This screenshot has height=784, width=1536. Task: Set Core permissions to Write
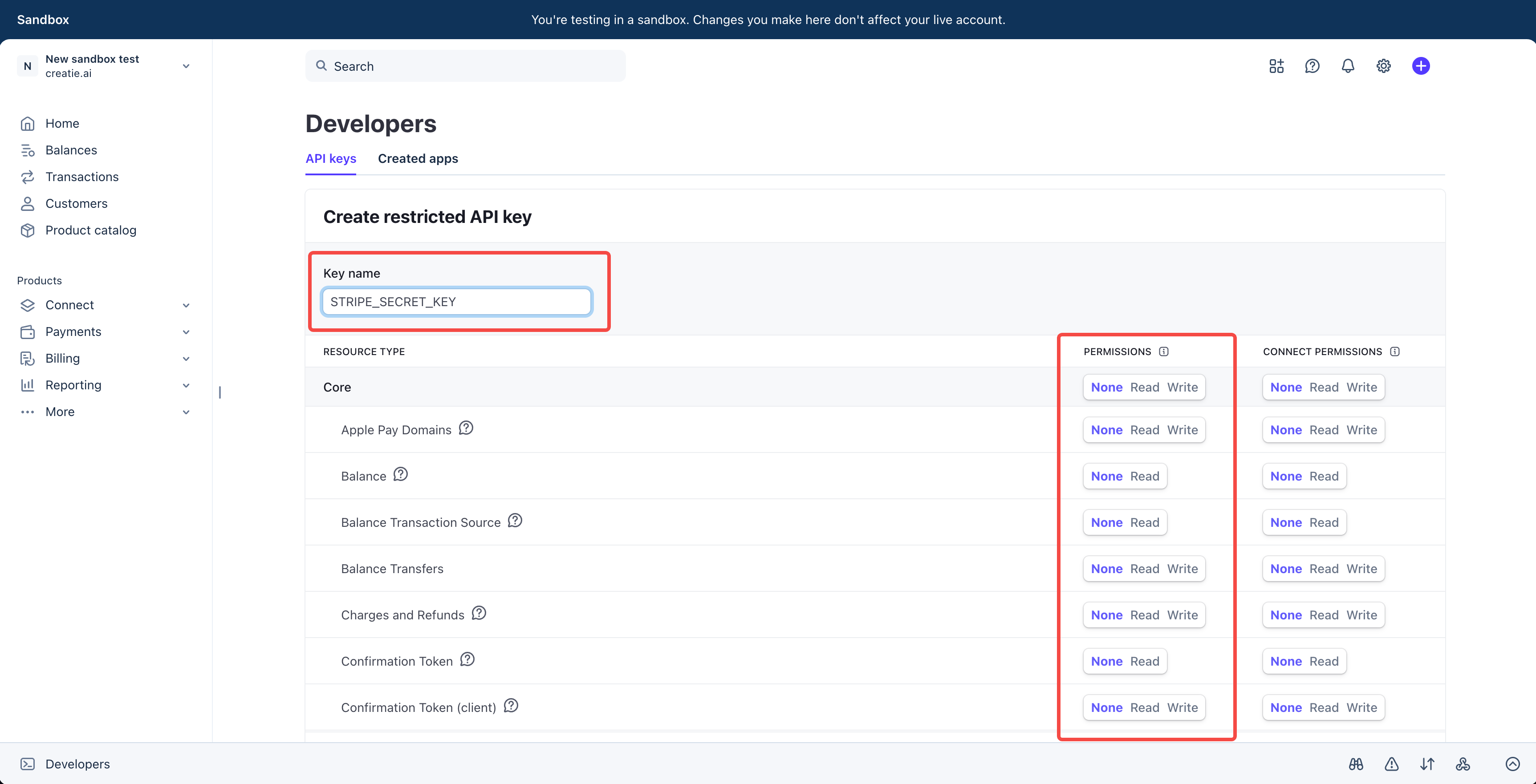coord(1182,387)
